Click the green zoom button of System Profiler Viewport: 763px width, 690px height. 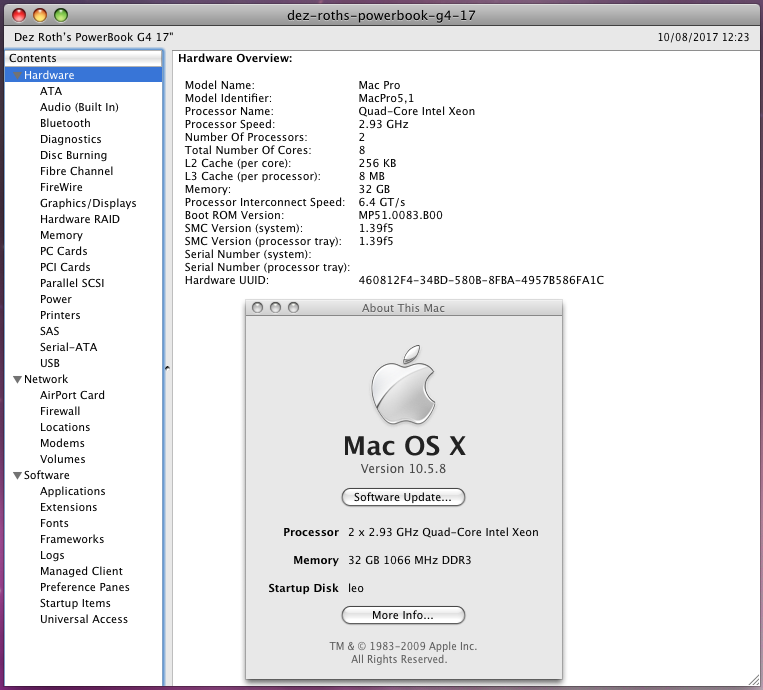(61, 16)
